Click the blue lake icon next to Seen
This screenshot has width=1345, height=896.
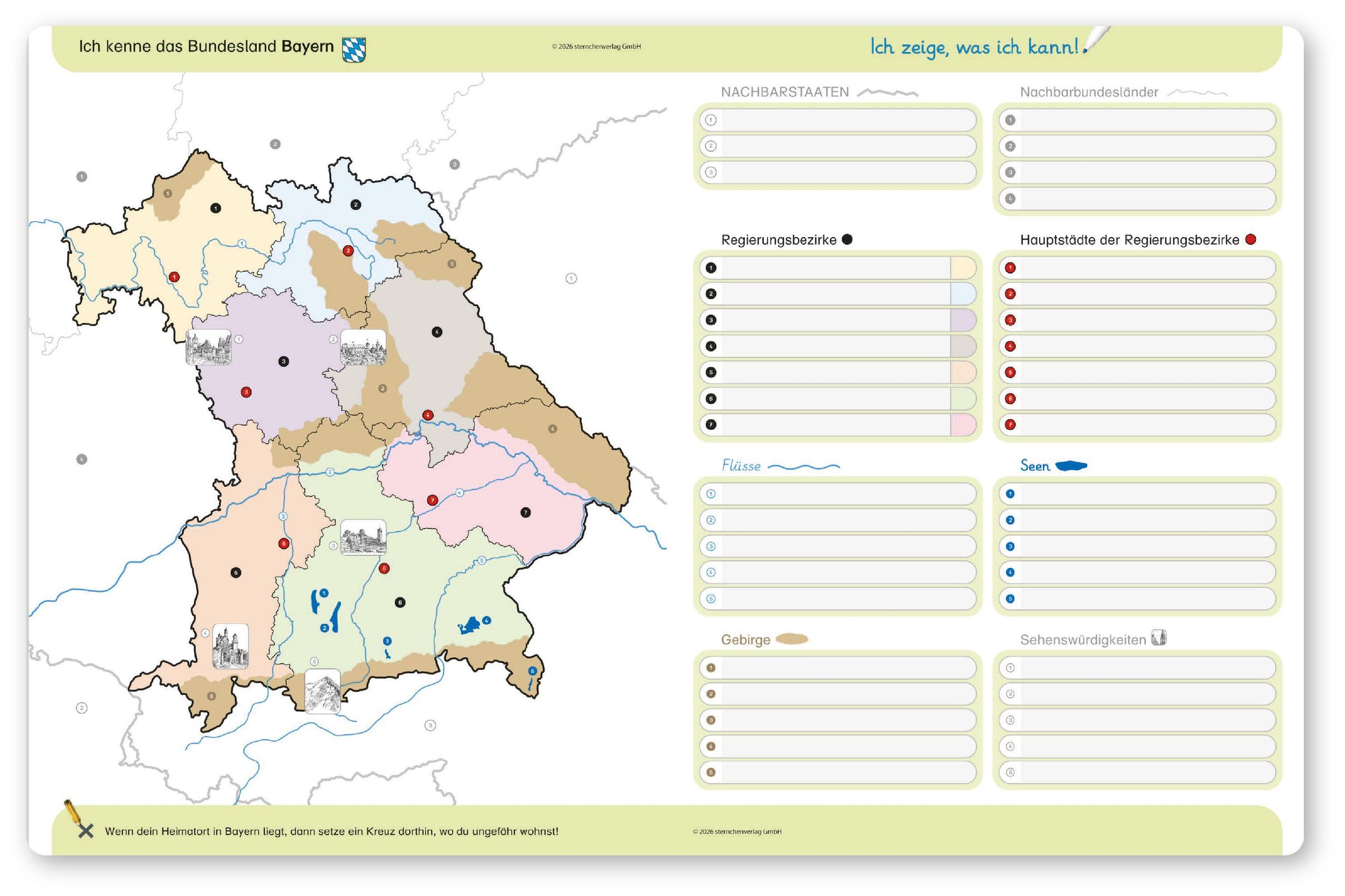tap(1070, 466)
